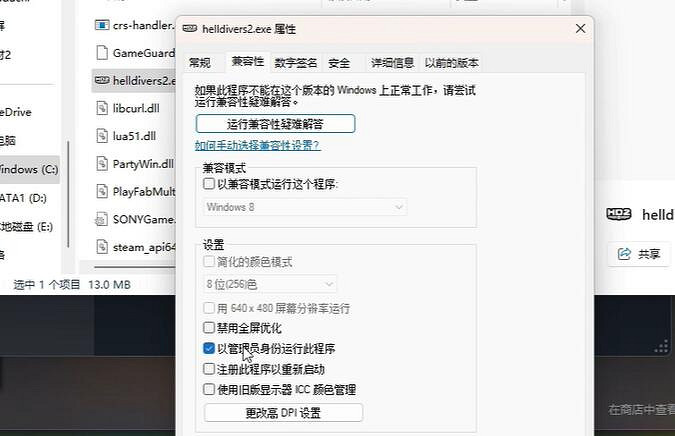Uncheck 以管理员身份运行此程序

(209, 349)
